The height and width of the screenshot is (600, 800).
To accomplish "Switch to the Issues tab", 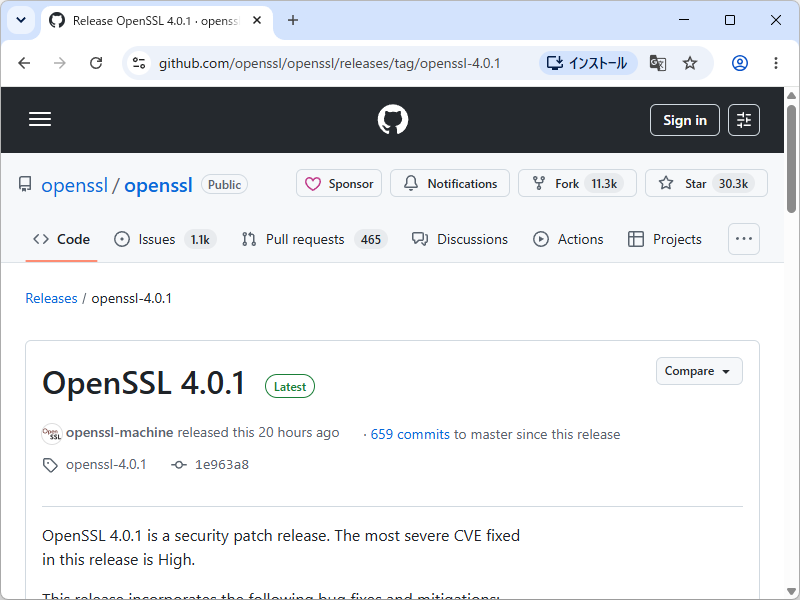I will click(165, 239).
